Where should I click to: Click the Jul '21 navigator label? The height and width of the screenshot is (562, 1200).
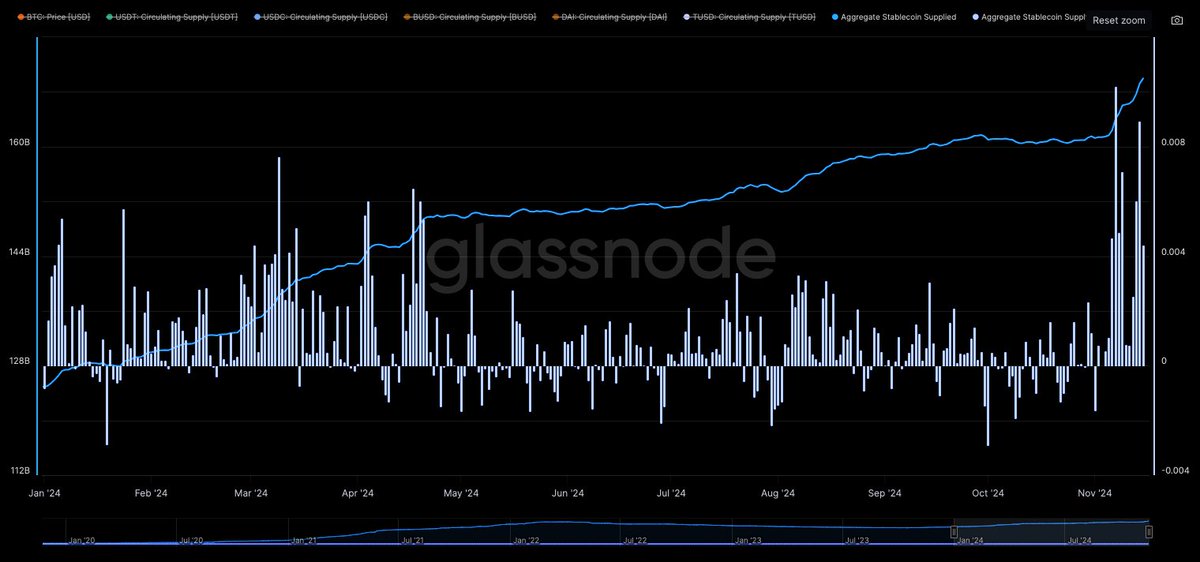(x=413, y=540)
